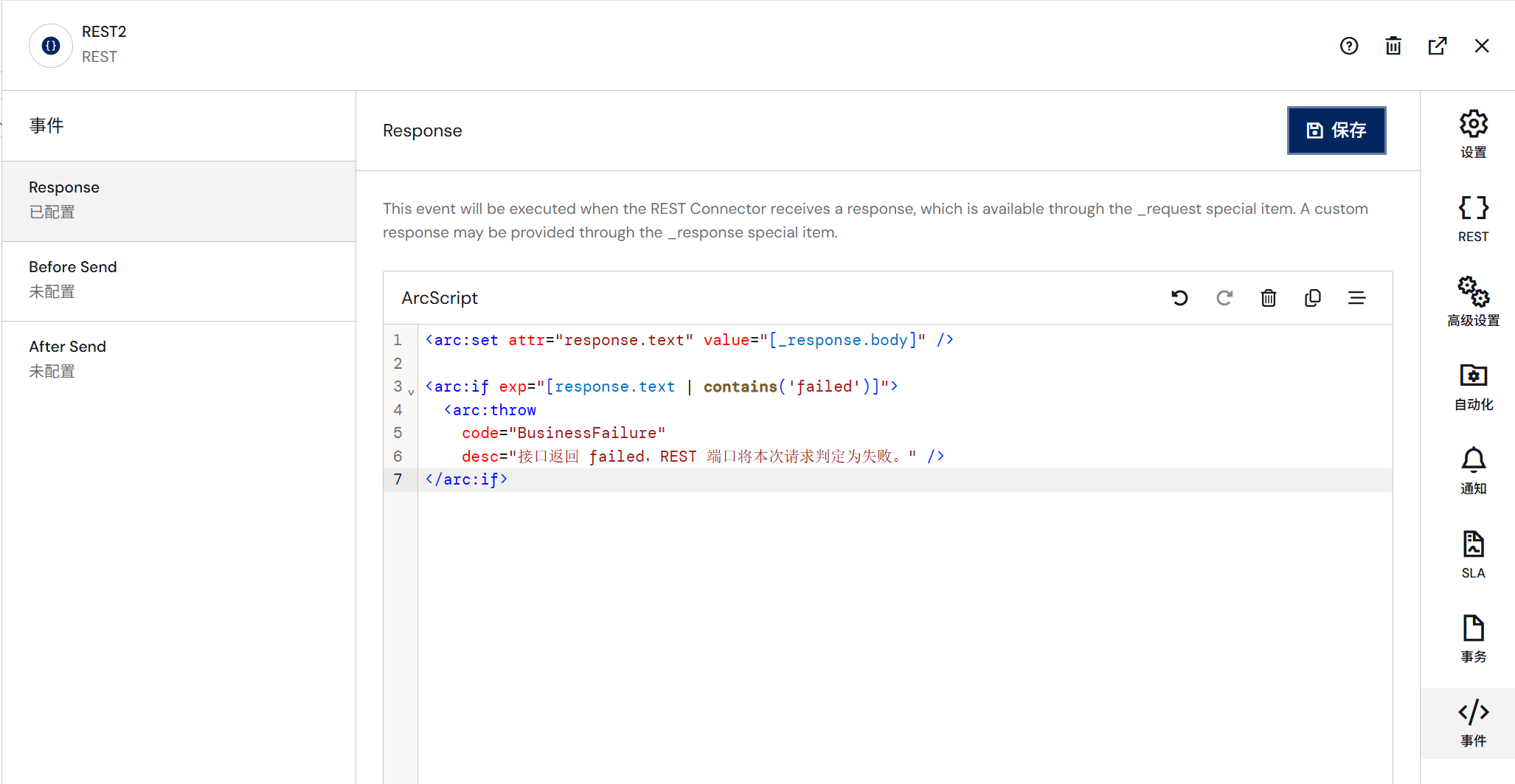Click the arc:if exp line 3

(x=662, y=386)
